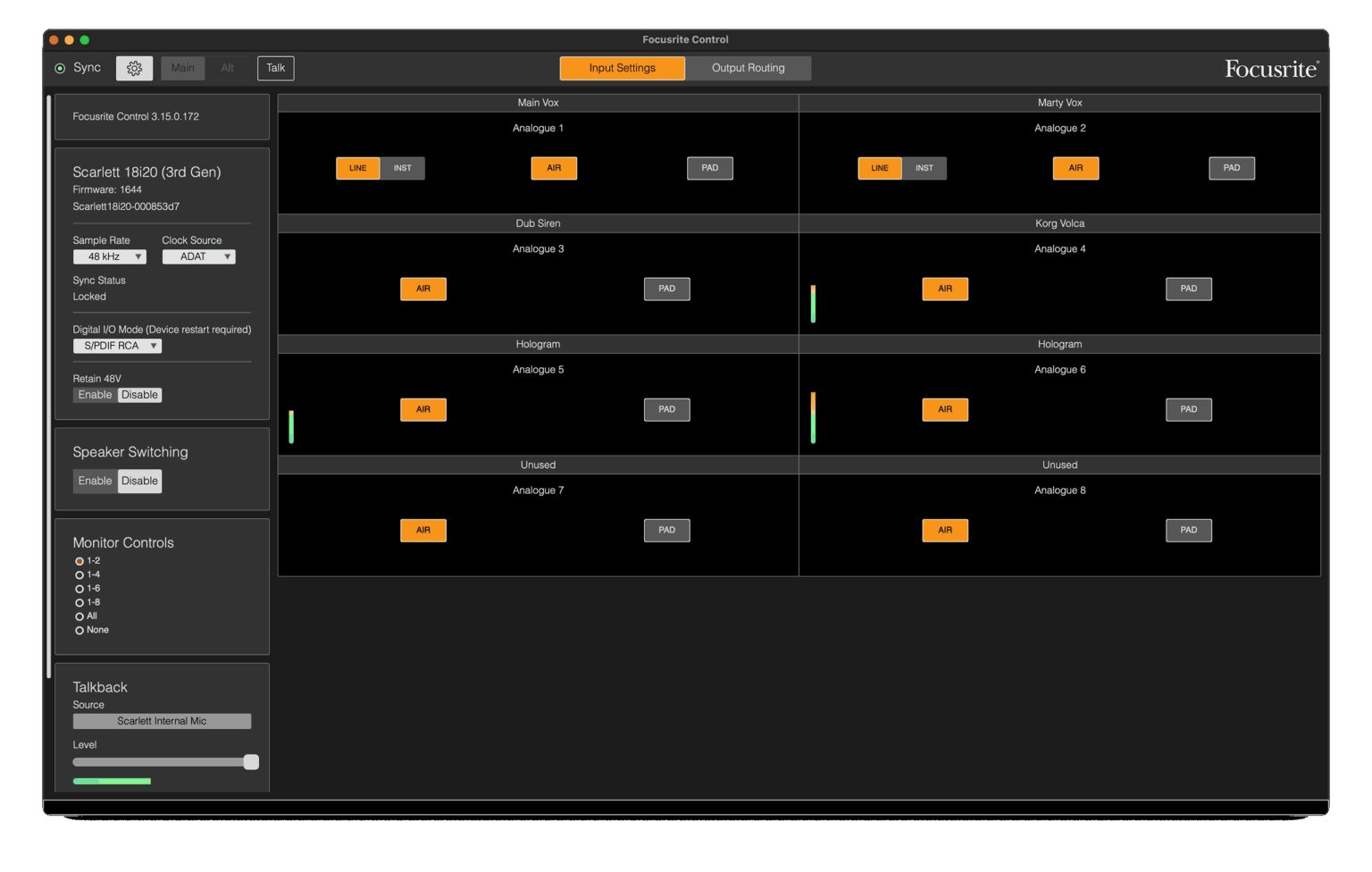Viewport: 1372px width, 872px height.
Task: Toggle AIR on Analogue 6 Hologram
Action: (x=944, y=409)
